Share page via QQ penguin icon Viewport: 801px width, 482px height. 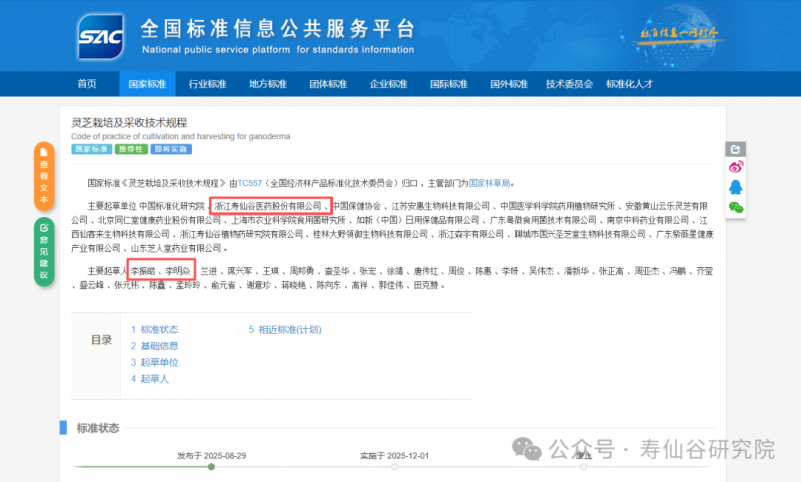point(736,187)
